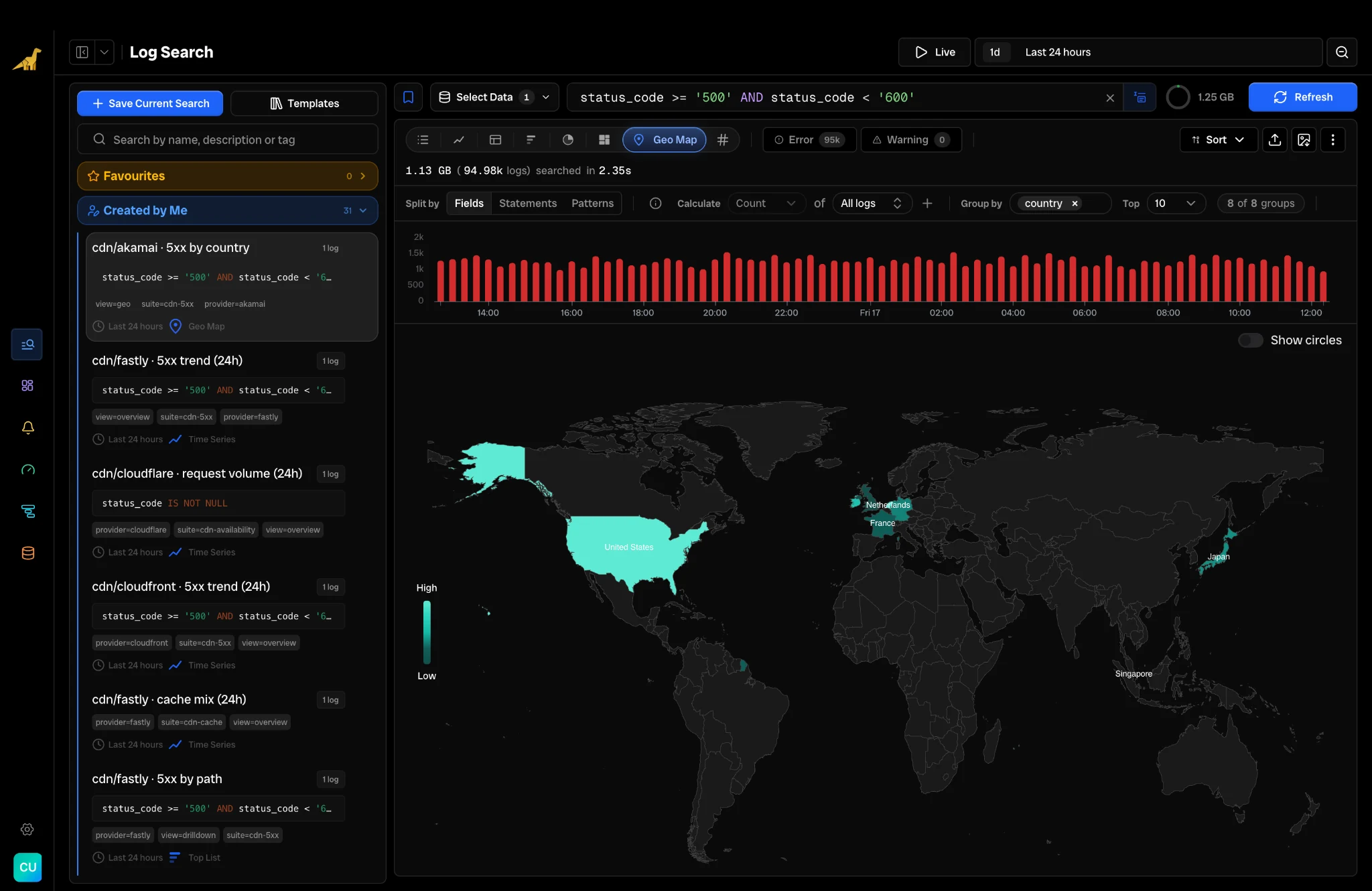Click the bookmark icon beside Select Data
Image resolution: width=1372 pixels, height=891 pixels.
(x=408, y=97)
